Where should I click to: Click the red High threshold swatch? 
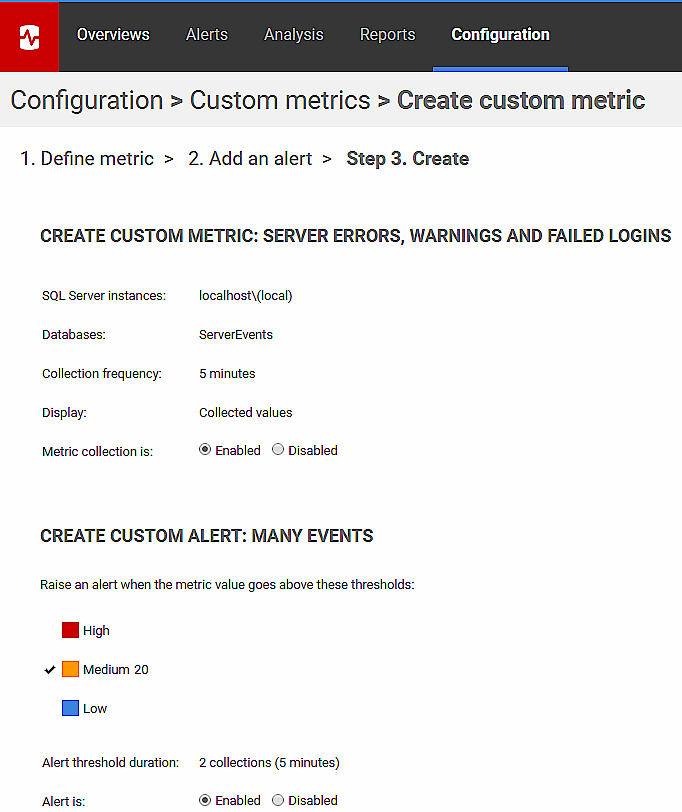click(x=70, y=630)
